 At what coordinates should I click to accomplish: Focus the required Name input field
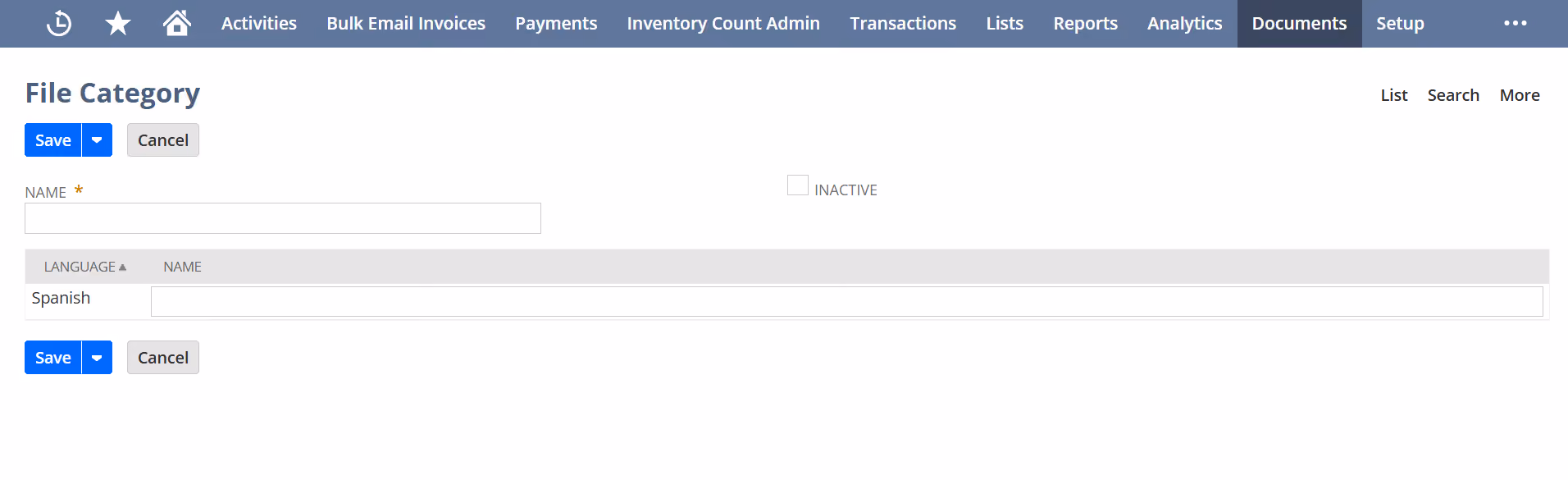click(283, 218)
